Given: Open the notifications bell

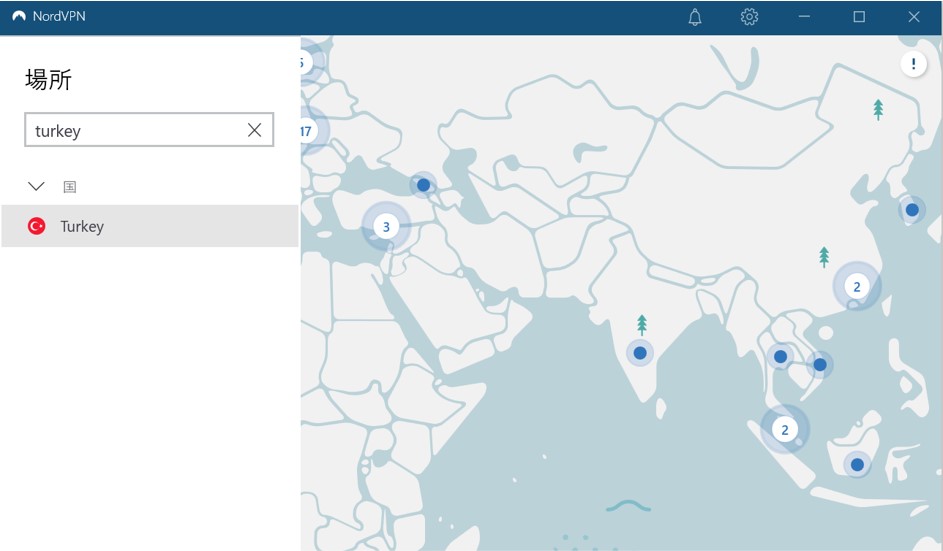Looking at the screenshot, I should pyautogui.click(x=695, y=17).
